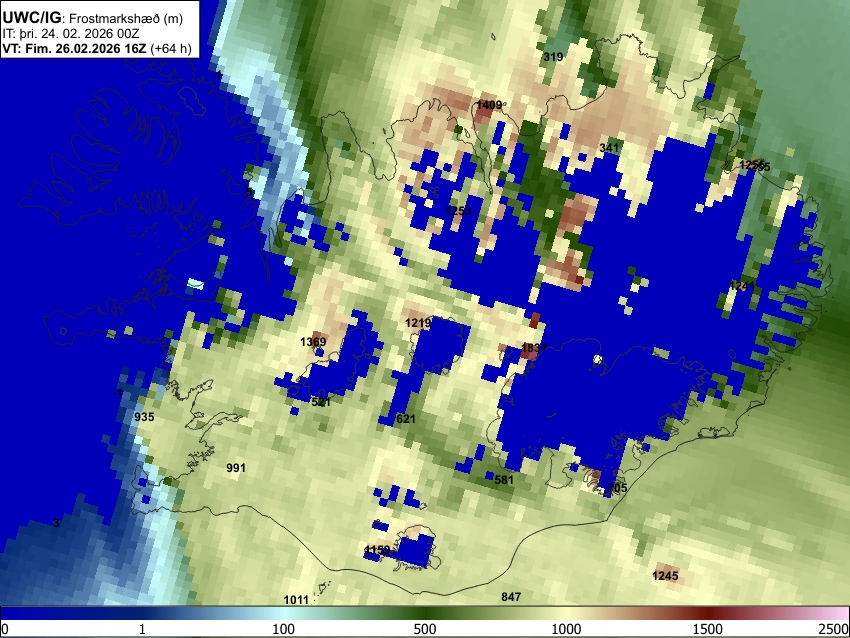The height and width of the screenshot is (638, 850).
Task: Click the map value 1159
Action: point(377,551)
